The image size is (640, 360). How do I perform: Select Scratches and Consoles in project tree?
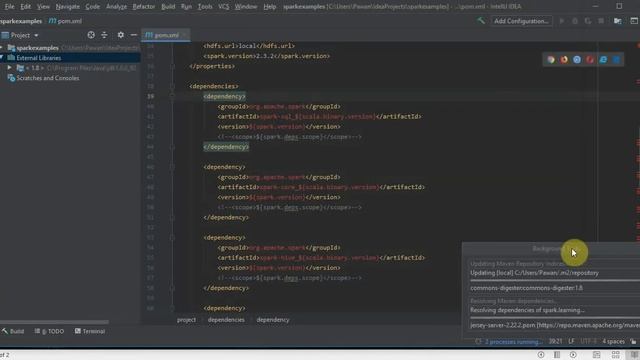(48, 78)
